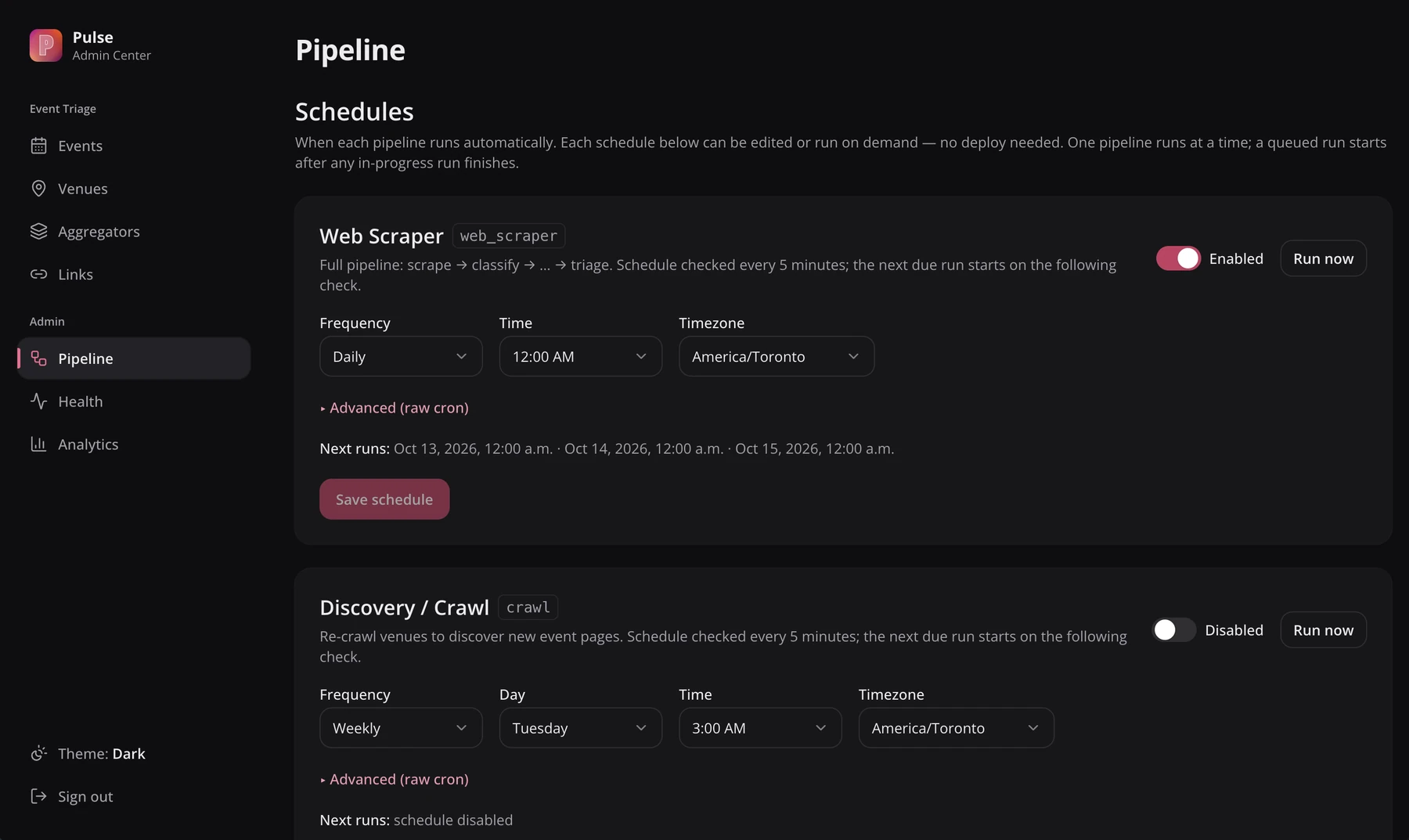This screenshot has width=1409, height=840.
Task: Go to the Events page
Action: tap(133, 146)
